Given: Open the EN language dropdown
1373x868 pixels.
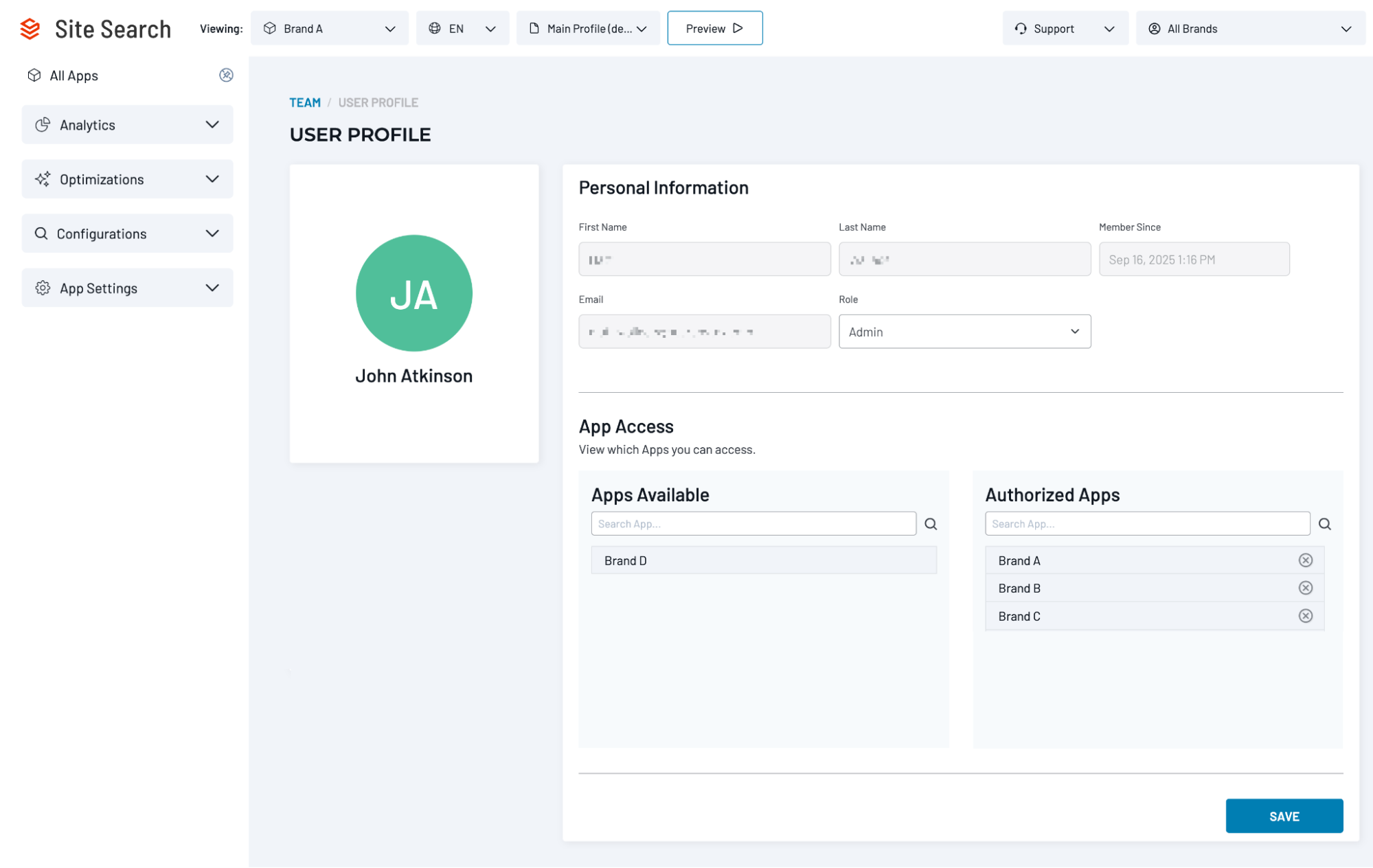Looking at the screenshot, I should [463, 28].
